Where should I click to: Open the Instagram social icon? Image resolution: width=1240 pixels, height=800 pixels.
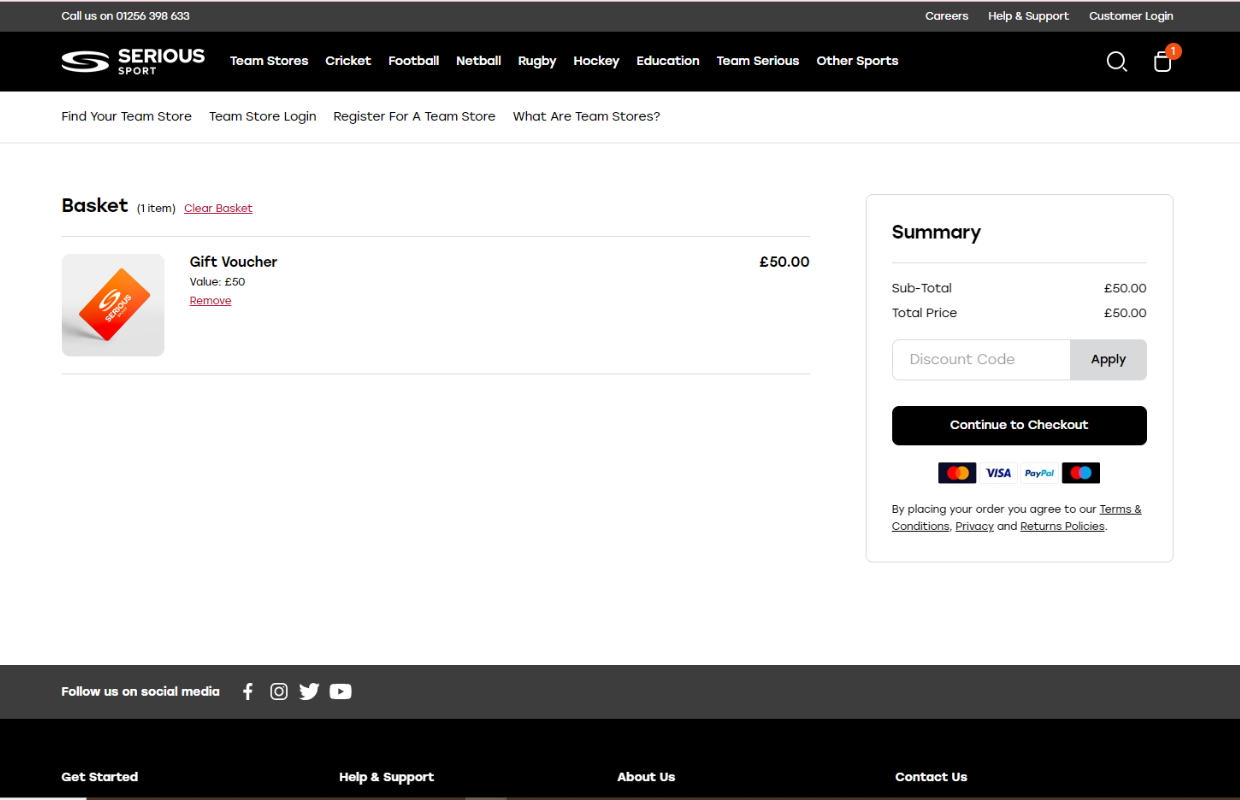coord(279,691)
